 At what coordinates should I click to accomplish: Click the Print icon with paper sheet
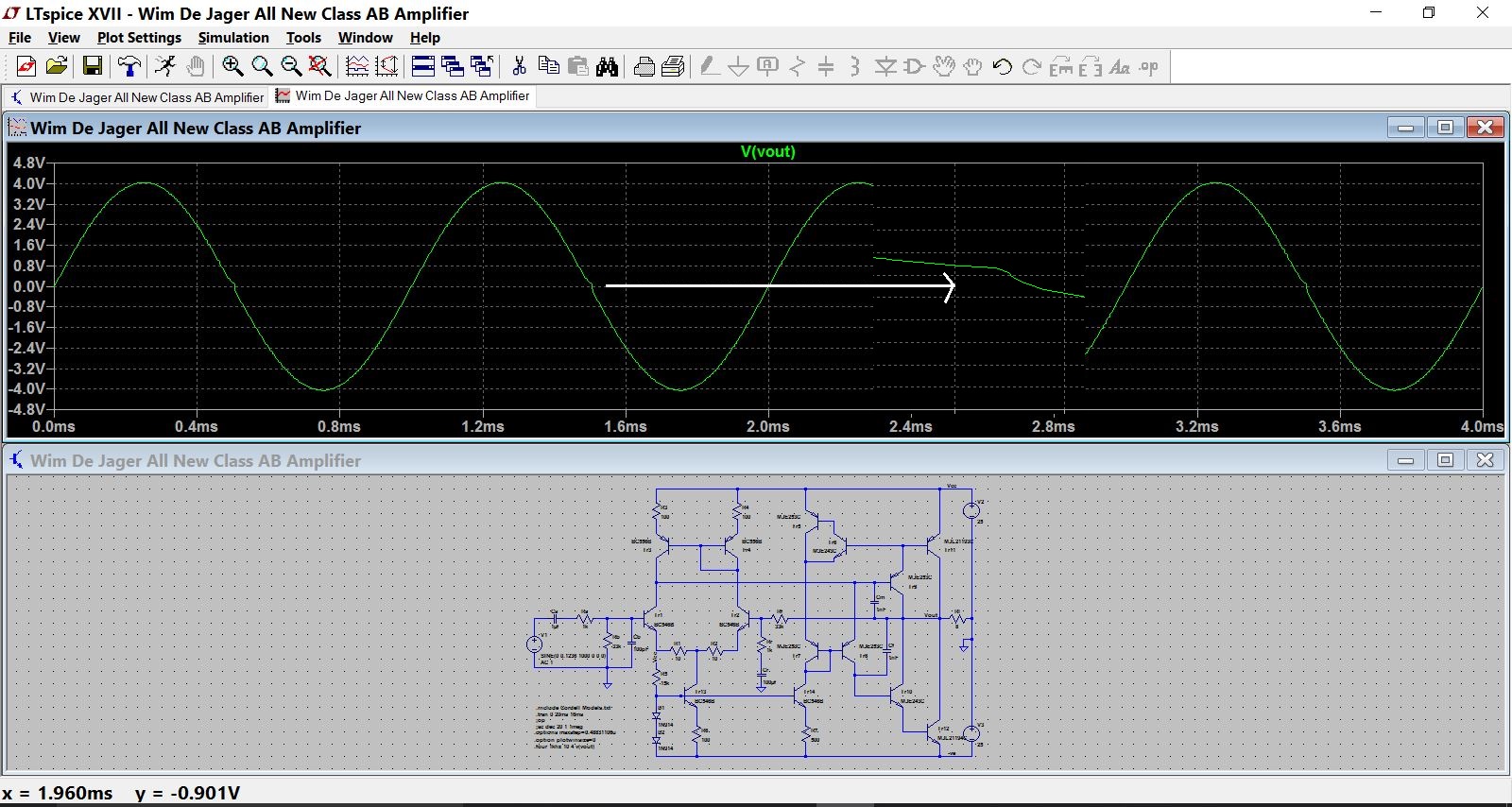tap(674, 66)
